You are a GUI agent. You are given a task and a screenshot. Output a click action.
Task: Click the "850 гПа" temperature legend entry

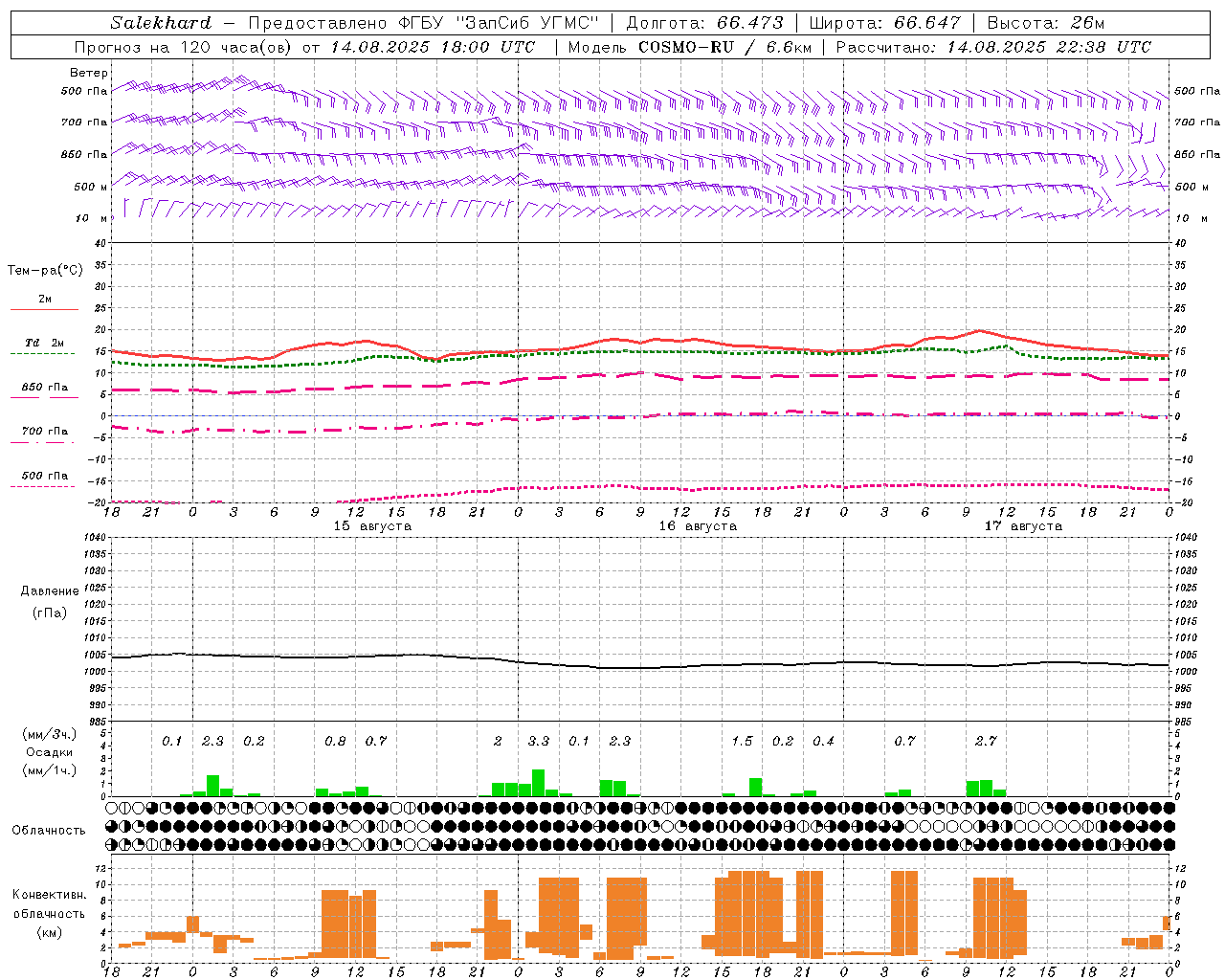tap(45, 388)
